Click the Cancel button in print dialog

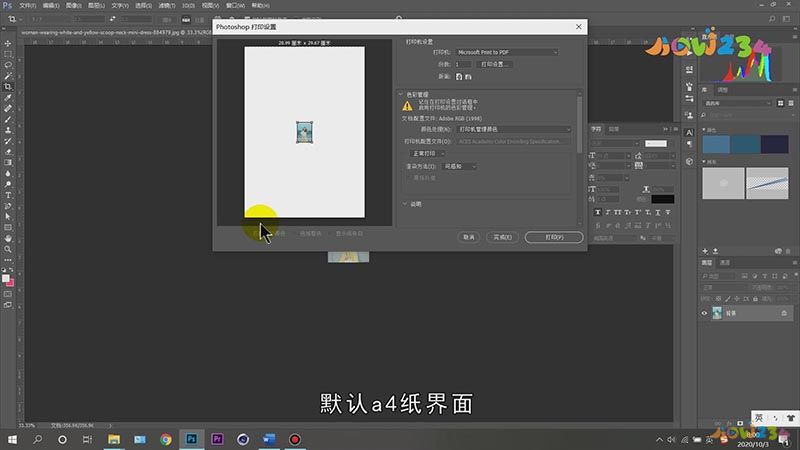[469, 237]
